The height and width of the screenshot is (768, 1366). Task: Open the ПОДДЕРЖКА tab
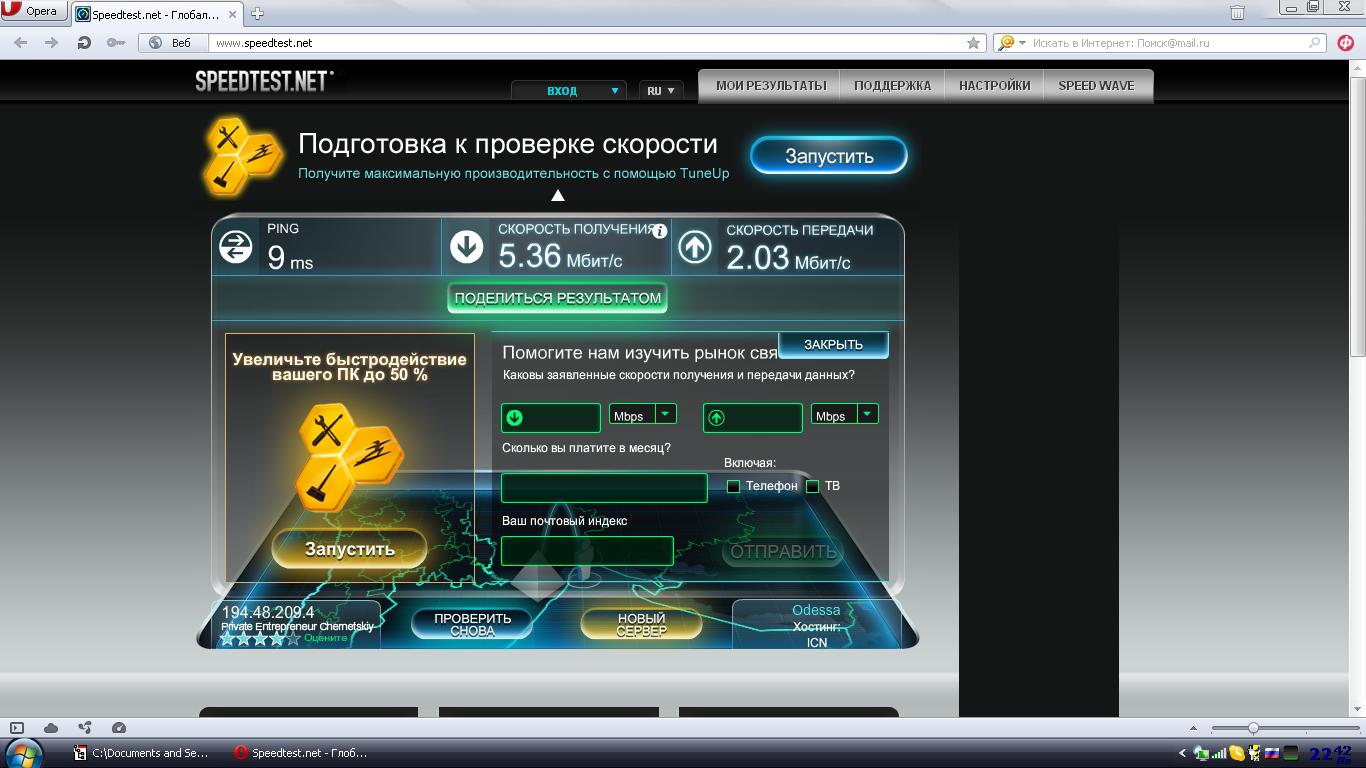point(892,86)
